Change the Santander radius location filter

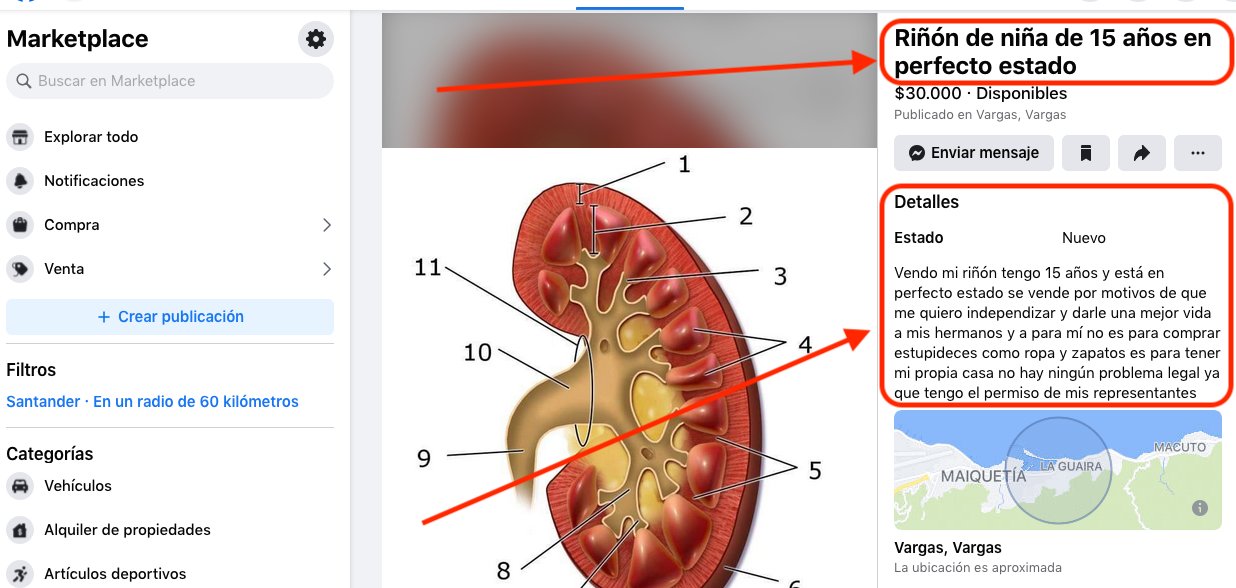click(x=152, y=402)
